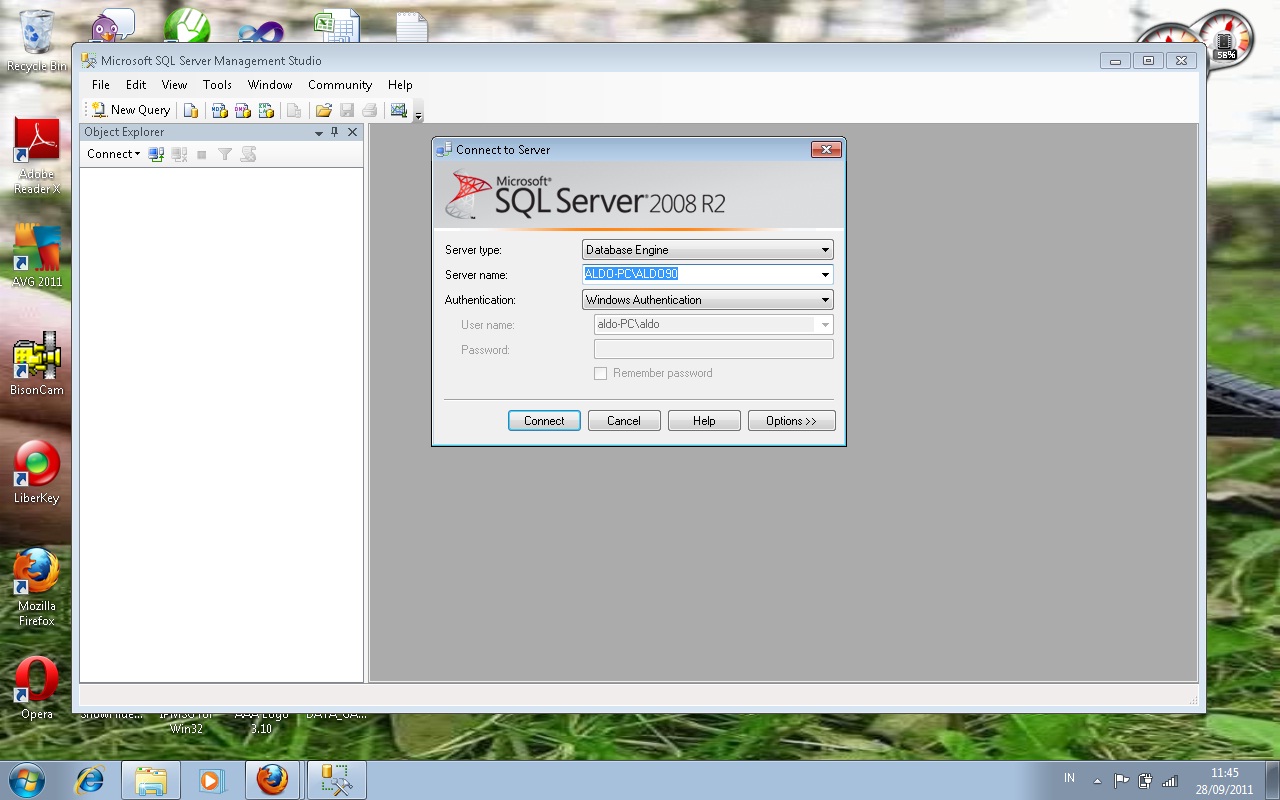Open the Community menu

click(x=339, y=85)
